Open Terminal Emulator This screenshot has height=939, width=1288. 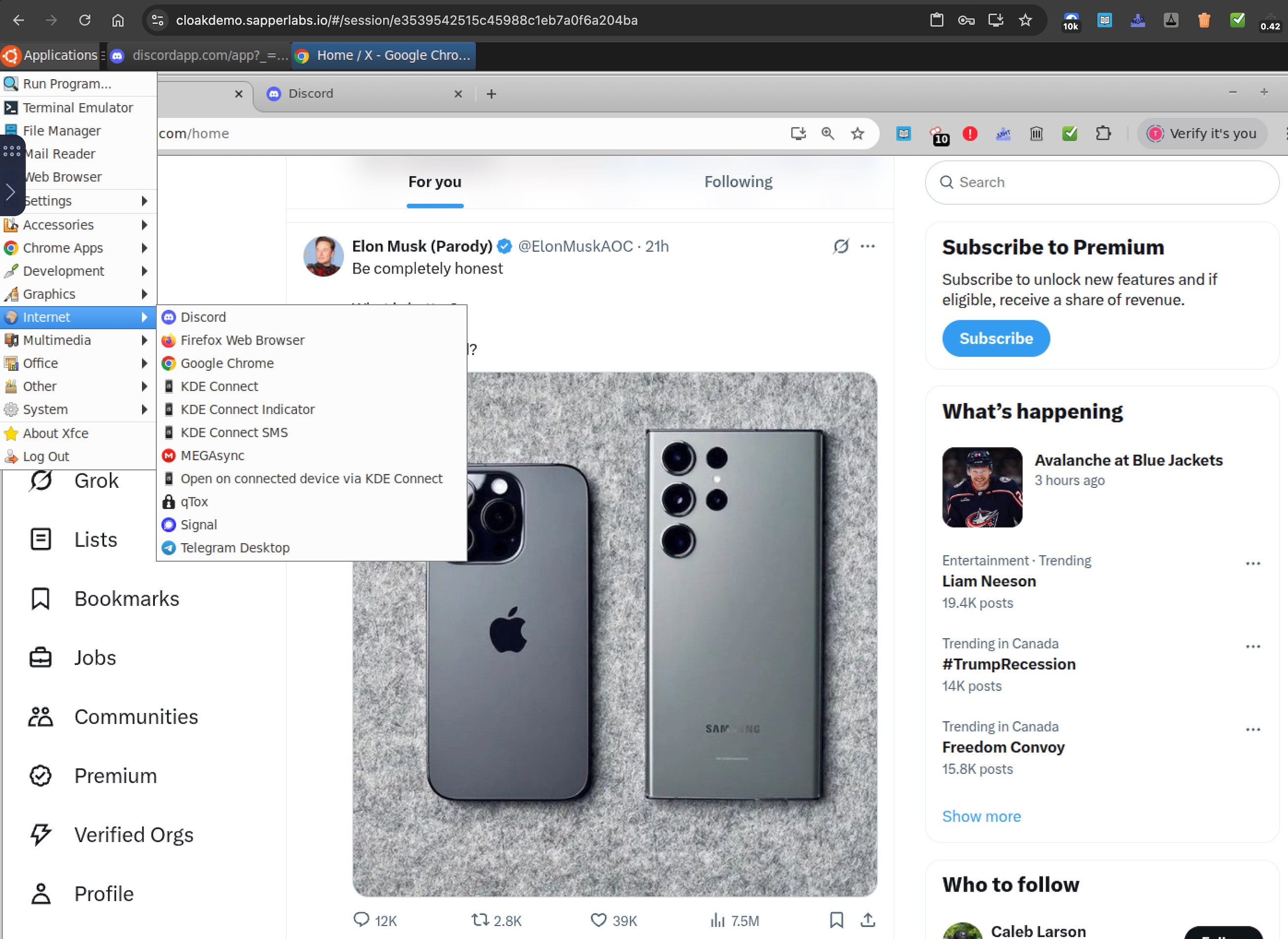(78, 107)
